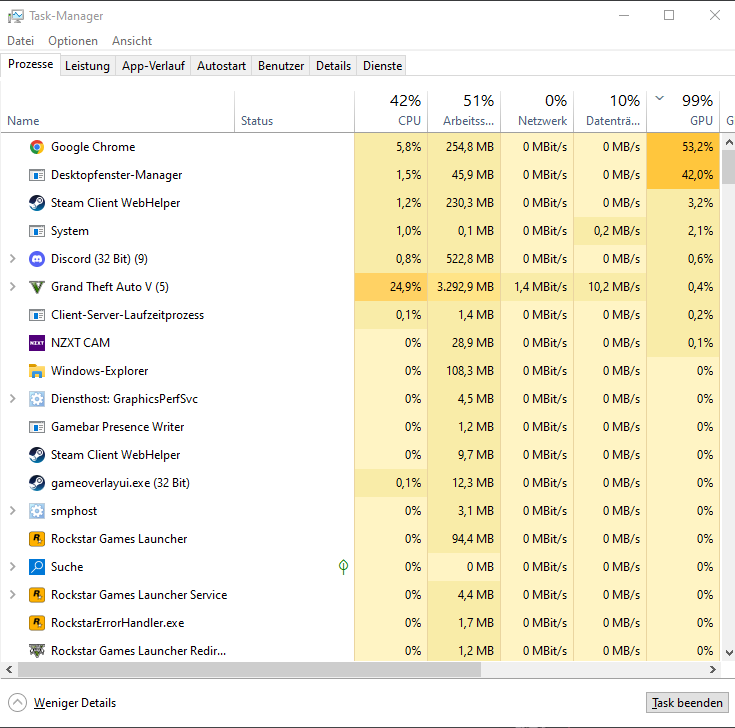Click the vertical scrollbar down arrow
735x728 pixels.
tap(728, 653)
